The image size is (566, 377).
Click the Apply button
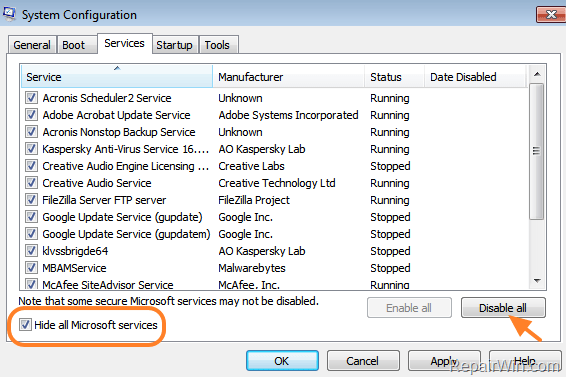444,360
